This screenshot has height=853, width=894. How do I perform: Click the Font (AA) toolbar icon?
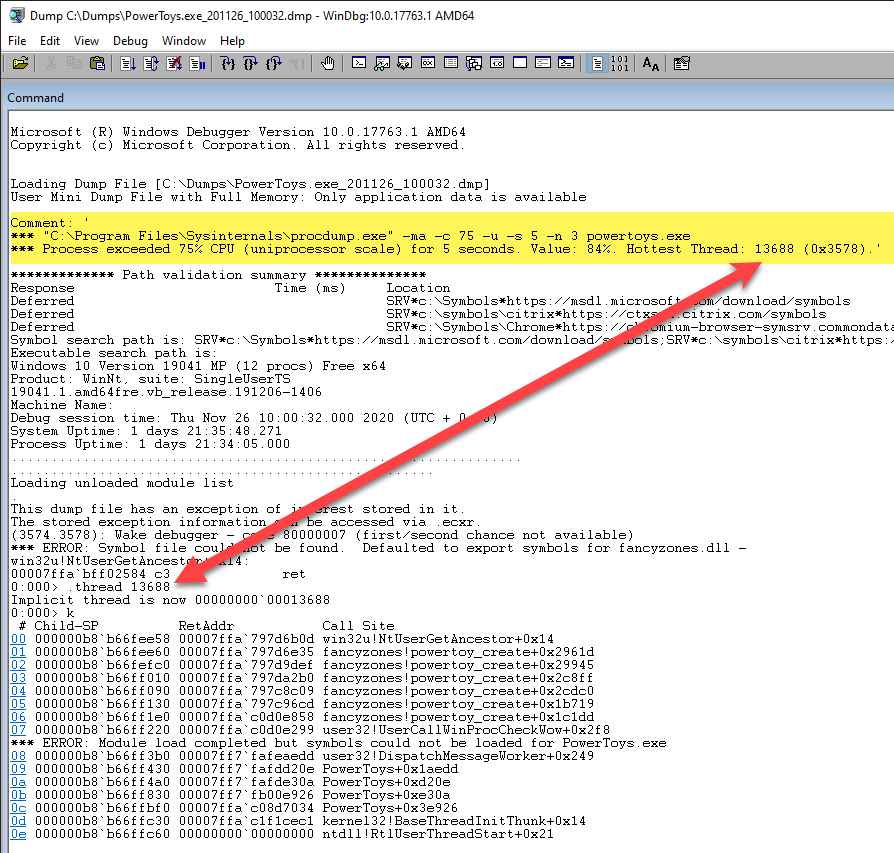[x=651, y=63]
